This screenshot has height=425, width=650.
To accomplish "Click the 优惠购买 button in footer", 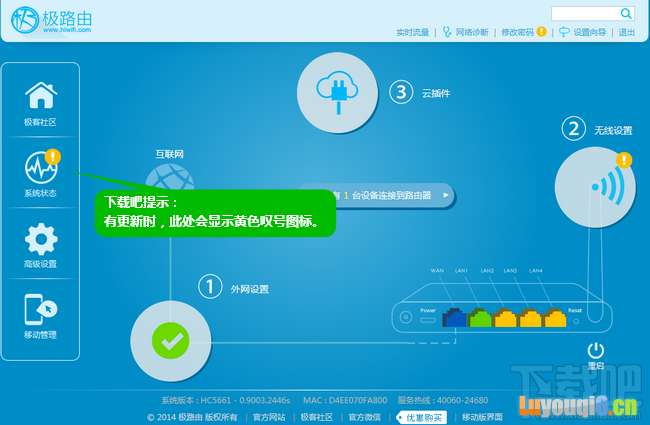I will coord(424,417).
